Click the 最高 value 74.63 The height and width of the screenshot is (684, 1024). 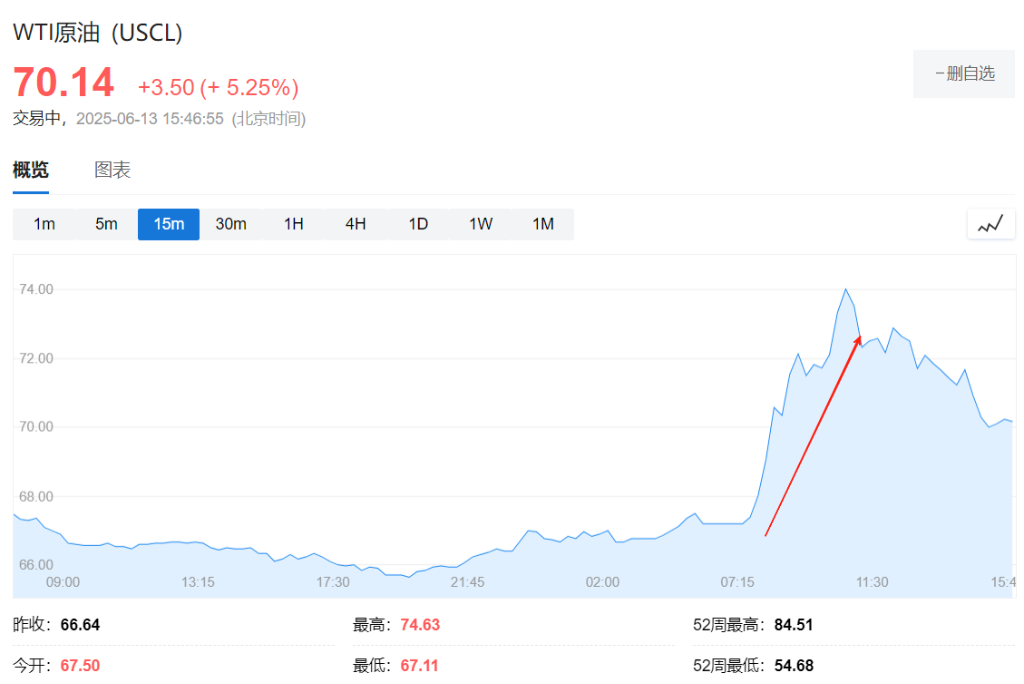pos(419,624)
